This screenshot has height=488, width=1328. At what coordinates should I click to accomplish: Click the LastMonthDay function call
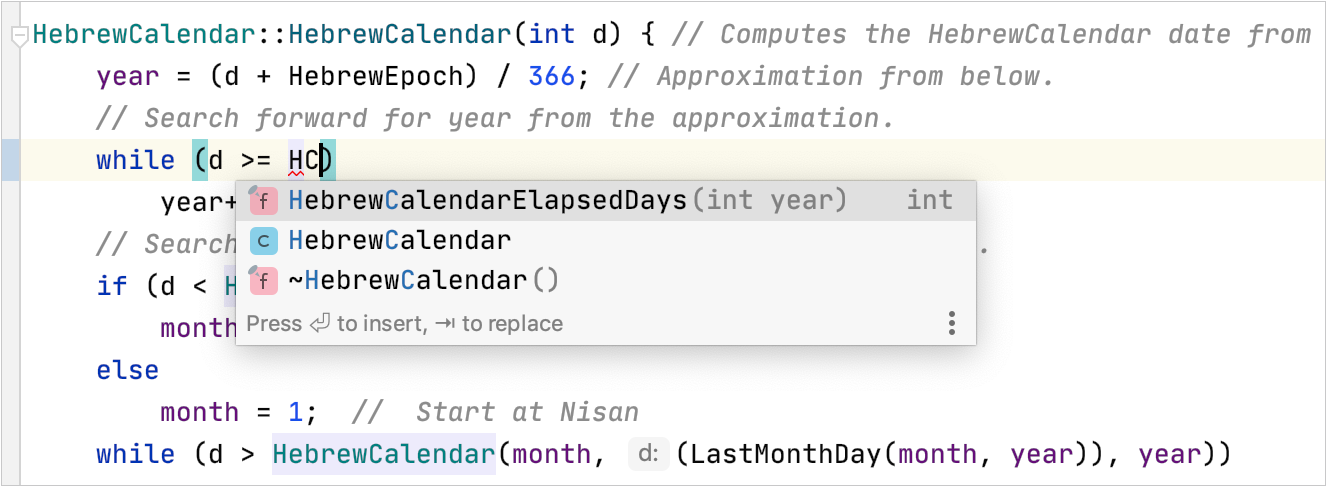click(784, 455)
